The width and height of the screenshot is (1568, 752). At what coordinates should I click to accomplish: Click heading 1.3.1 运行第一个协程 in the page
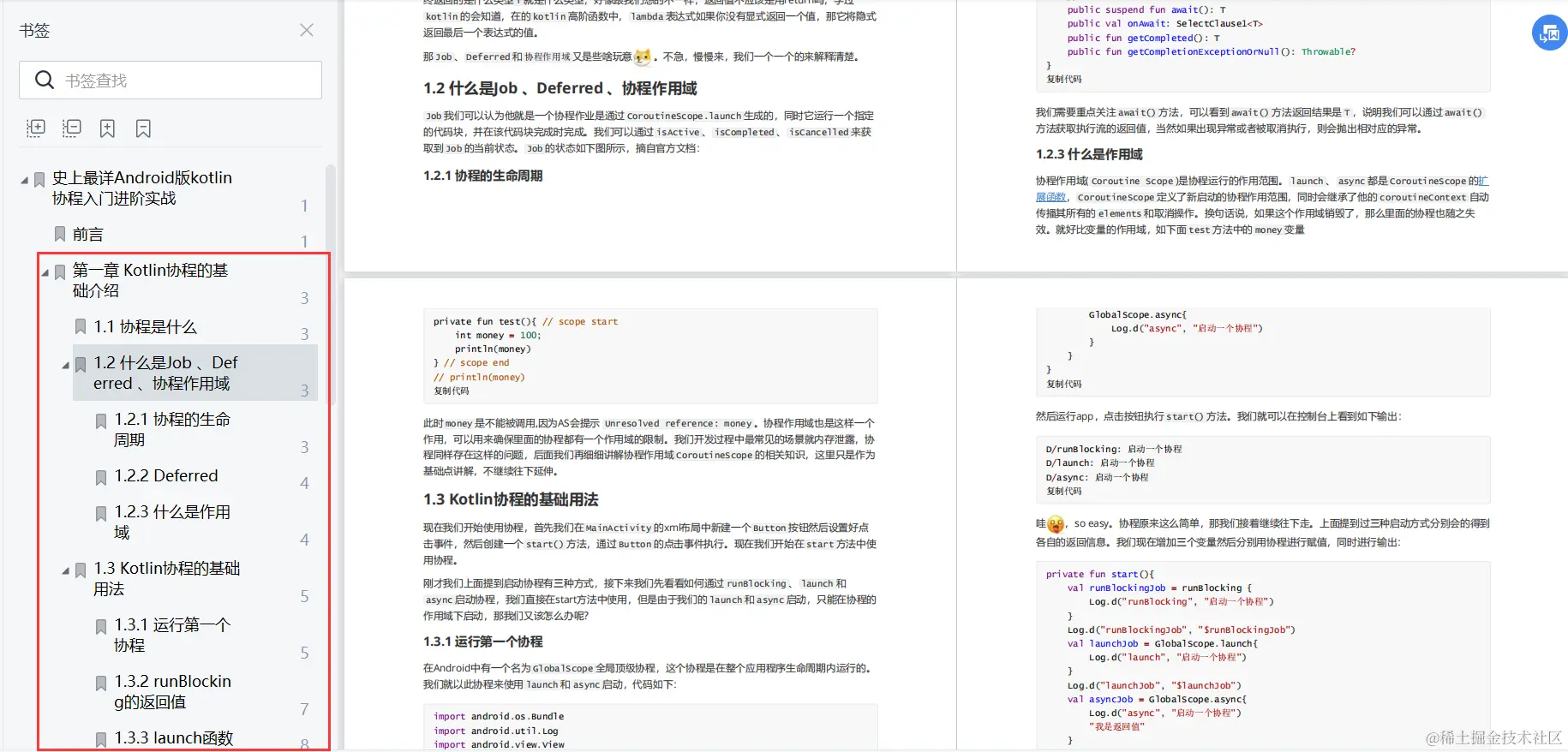482,642
